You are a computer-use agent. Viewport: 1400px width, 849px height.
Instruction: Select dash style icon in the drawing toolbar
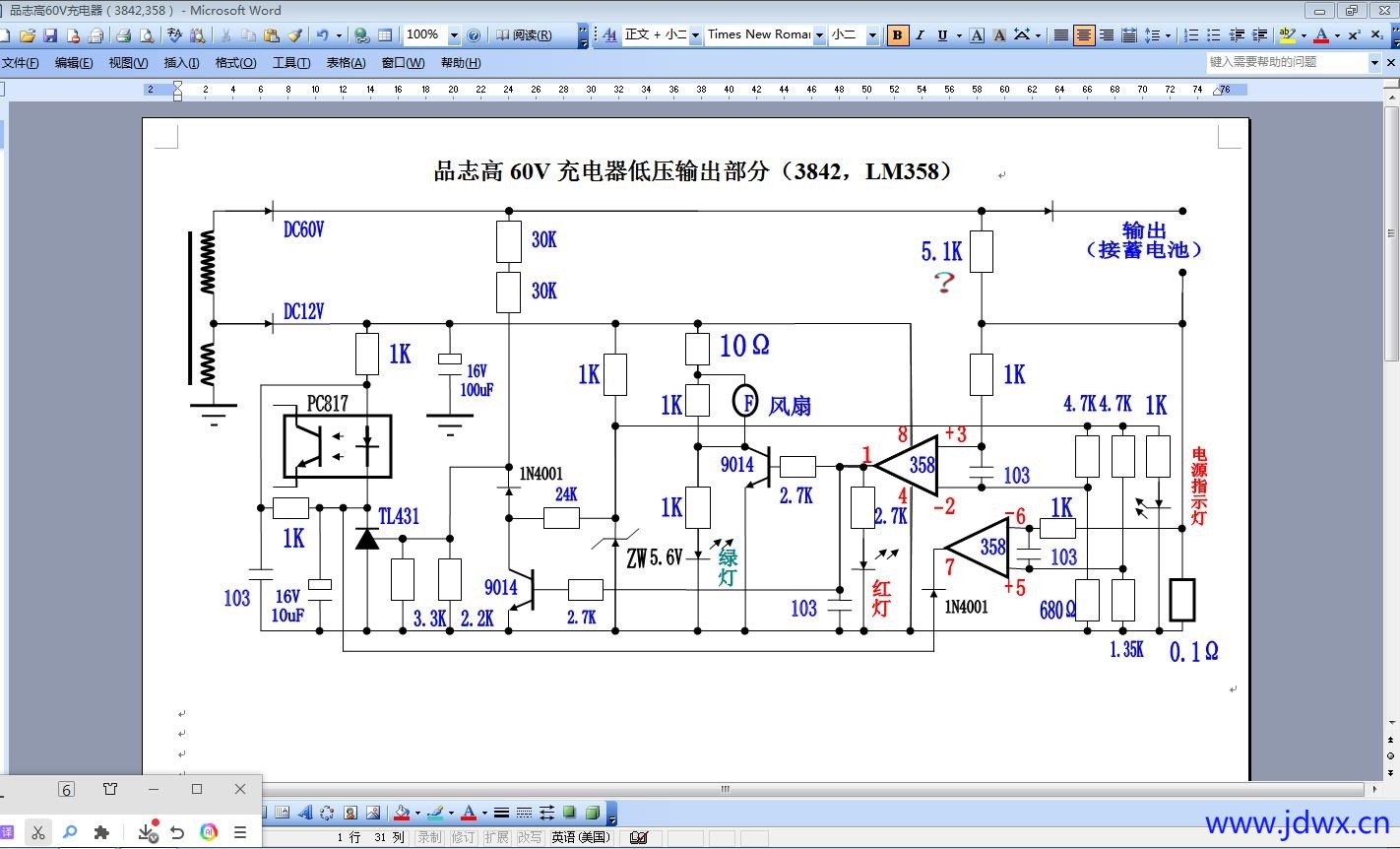[x=524, y=813]
